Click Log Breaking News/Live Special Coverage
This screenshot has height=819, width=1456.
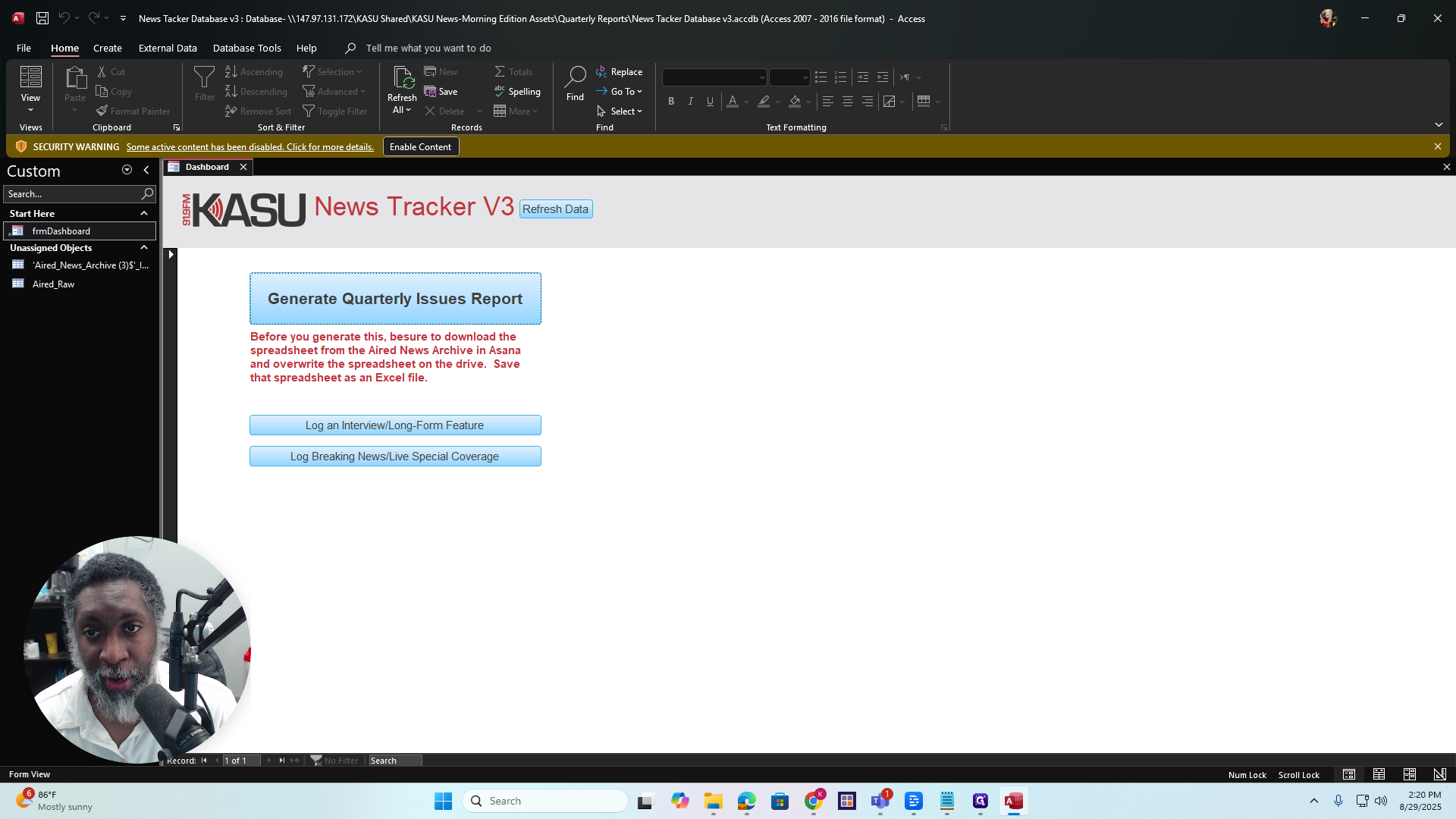[x=395, y=456]
